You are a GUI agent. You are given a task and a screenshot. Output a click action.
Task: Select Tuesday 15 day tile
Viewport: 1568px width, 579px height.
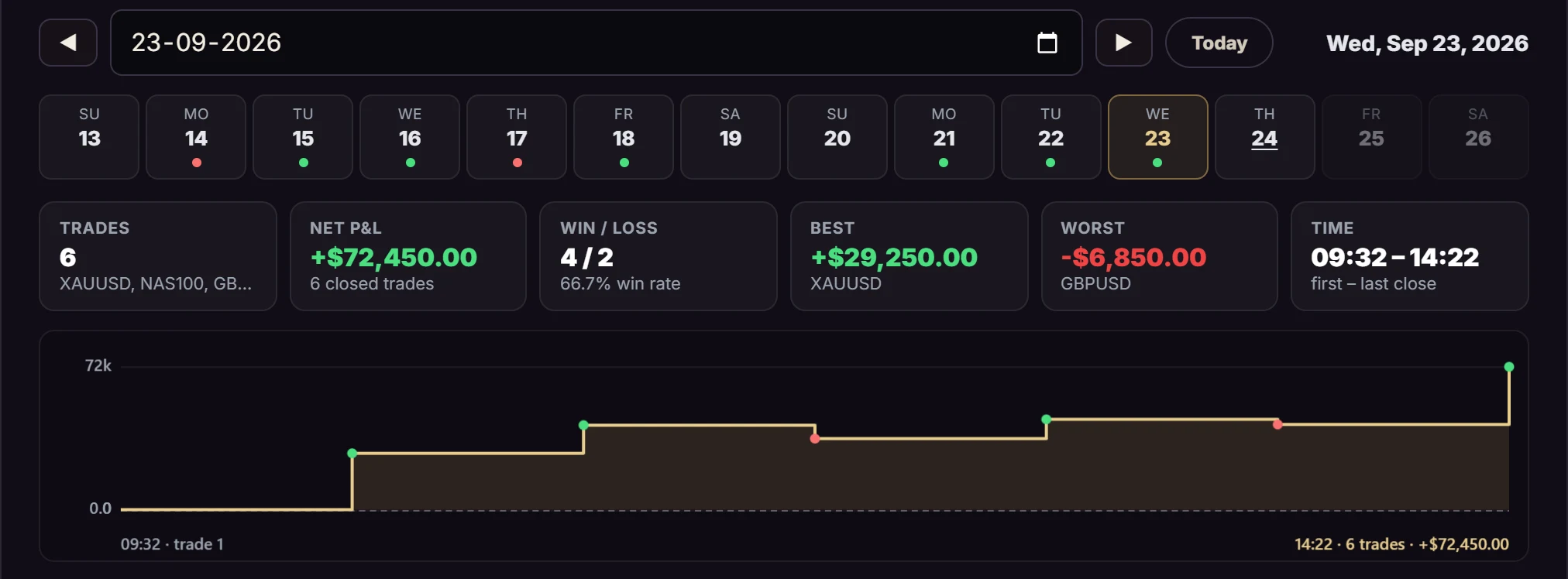[x=303, y=137]
